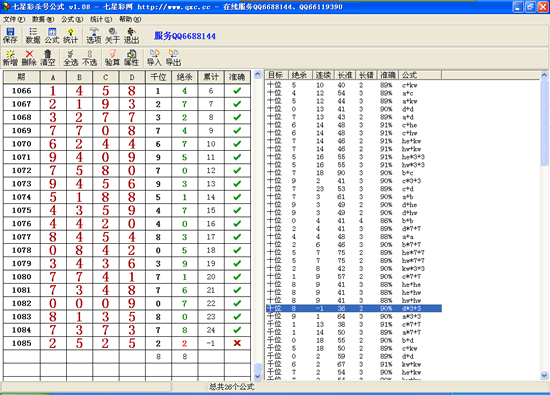Open the 数据 (Data) toolbar icon
550x395 pixels.
click(33, 36)
